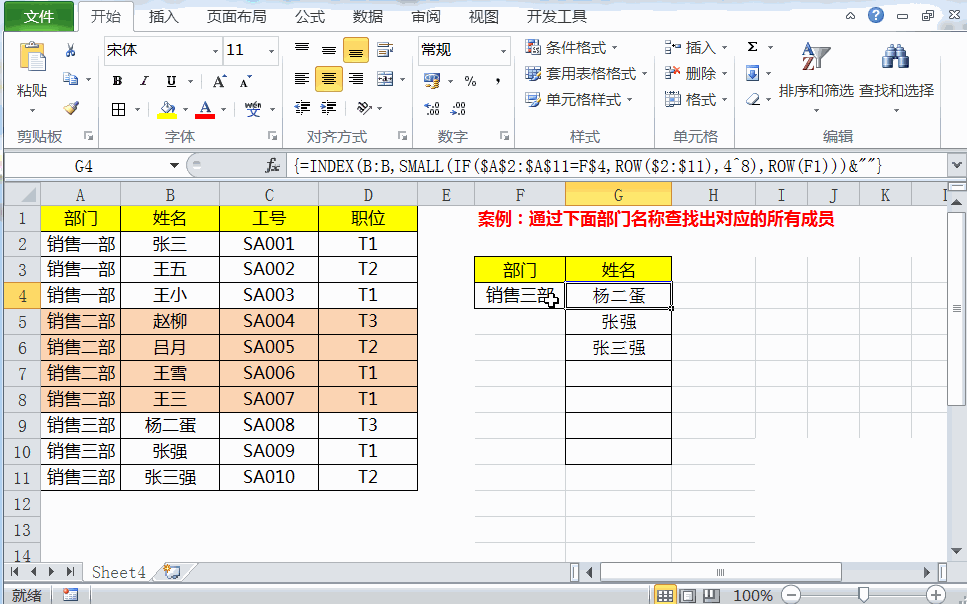Image resolution: width=967 pixels, height=604 pixels.
Task: Click the phonetic guide wén icon
Action: 253,109
